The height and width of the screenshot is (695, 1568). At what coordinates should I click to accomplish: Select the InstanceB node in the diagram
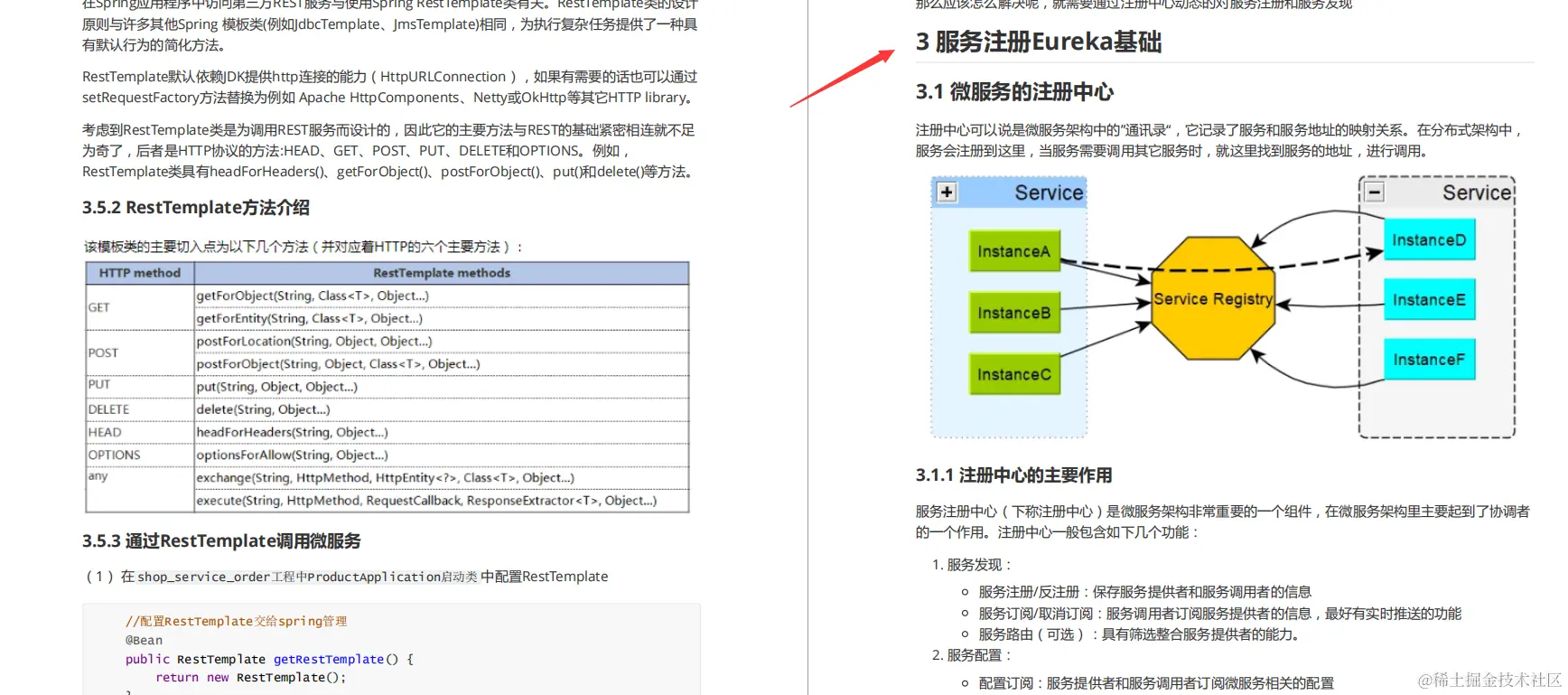[1013, 313]
